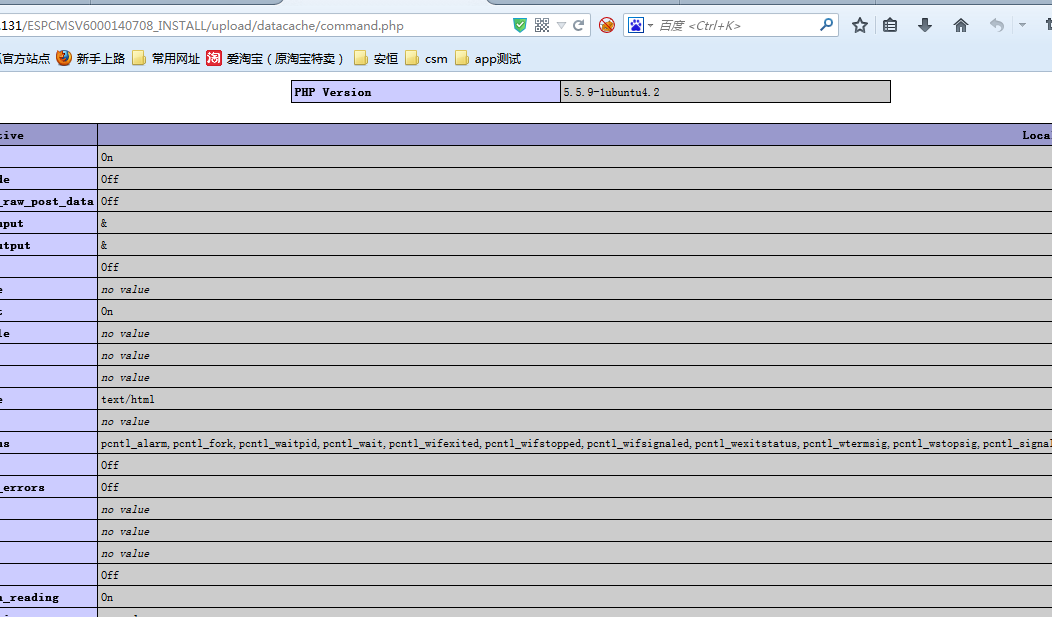The width and height of the screenshot is (1052, 617).
Task: Click the URL address field
Action: coord(255,25)
